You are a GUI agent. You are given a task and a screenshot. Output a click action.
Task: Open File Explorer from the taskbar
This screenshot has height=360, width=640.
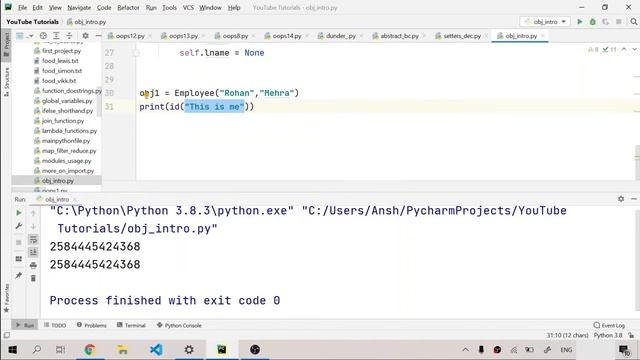coord(122,350)
